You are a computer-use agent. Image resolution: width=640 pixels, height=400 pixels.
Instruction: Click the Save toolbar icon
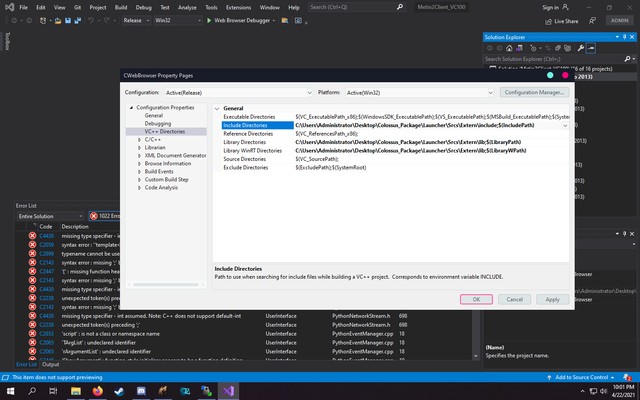[x=68, y=20]
